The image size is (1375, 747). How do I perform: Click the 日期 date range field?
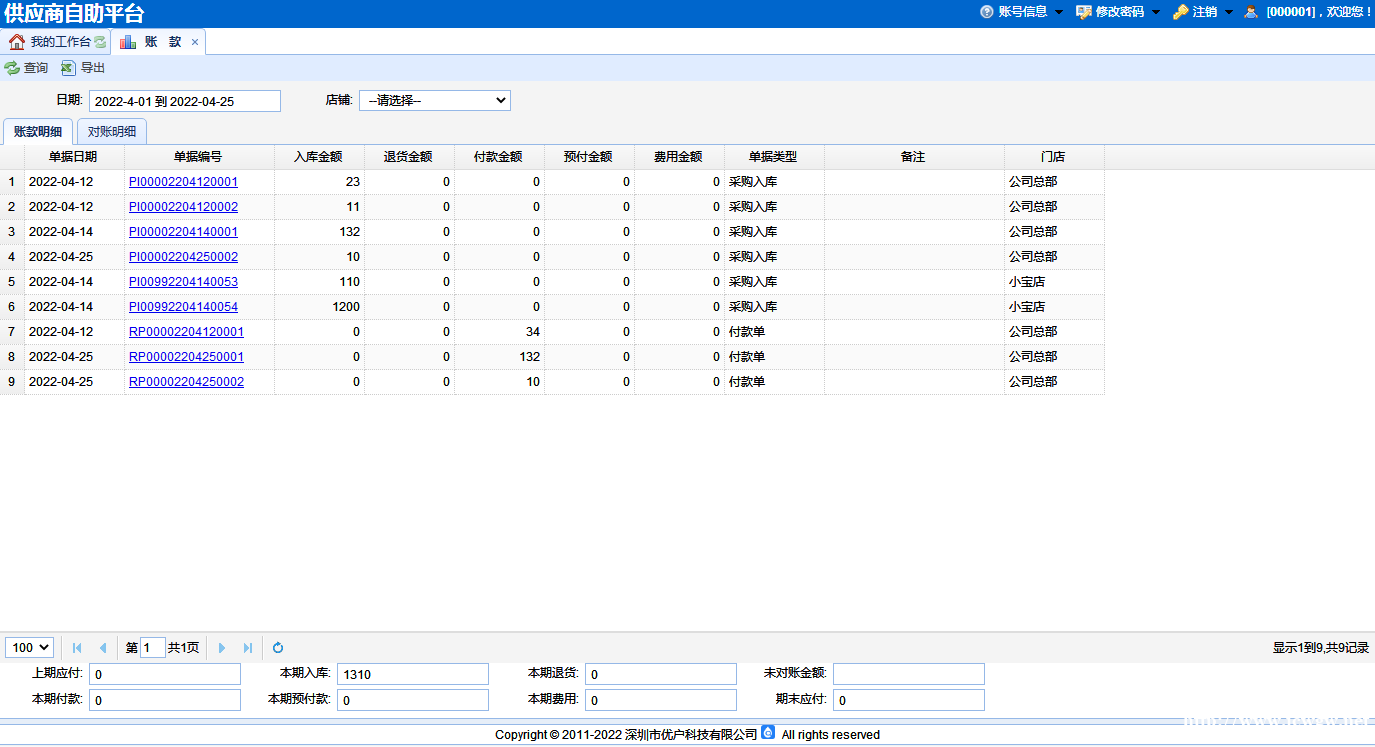[185, 101]
